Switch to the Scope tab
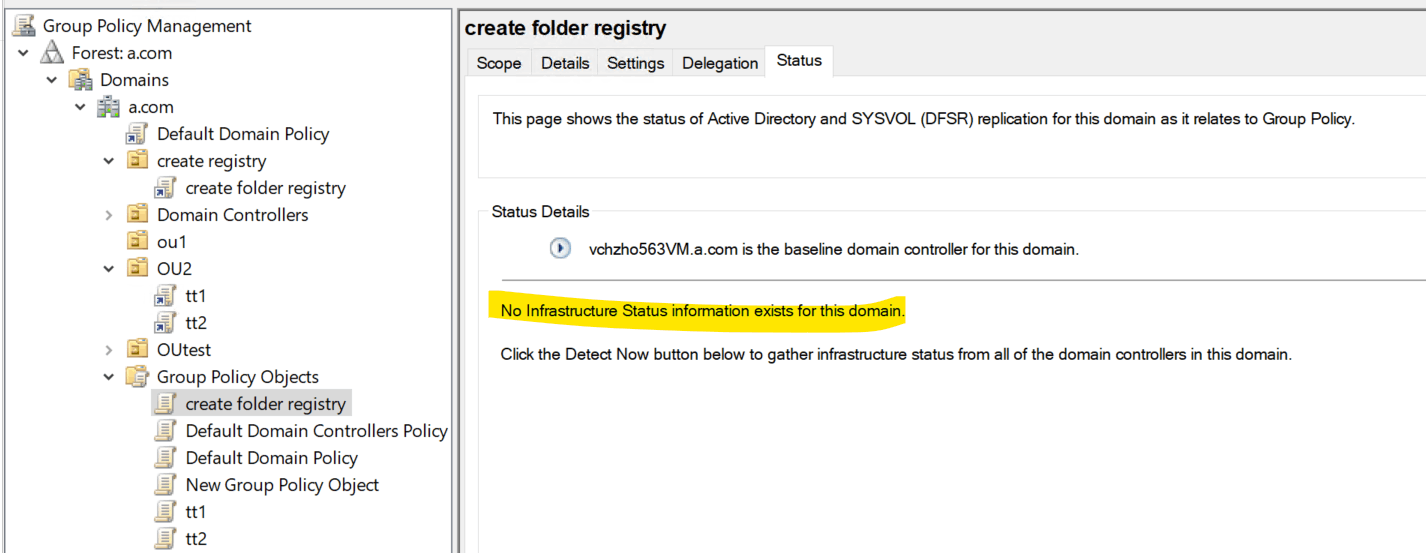Image resolution: width=1426 pixels, height=553 pixels. 499,62
